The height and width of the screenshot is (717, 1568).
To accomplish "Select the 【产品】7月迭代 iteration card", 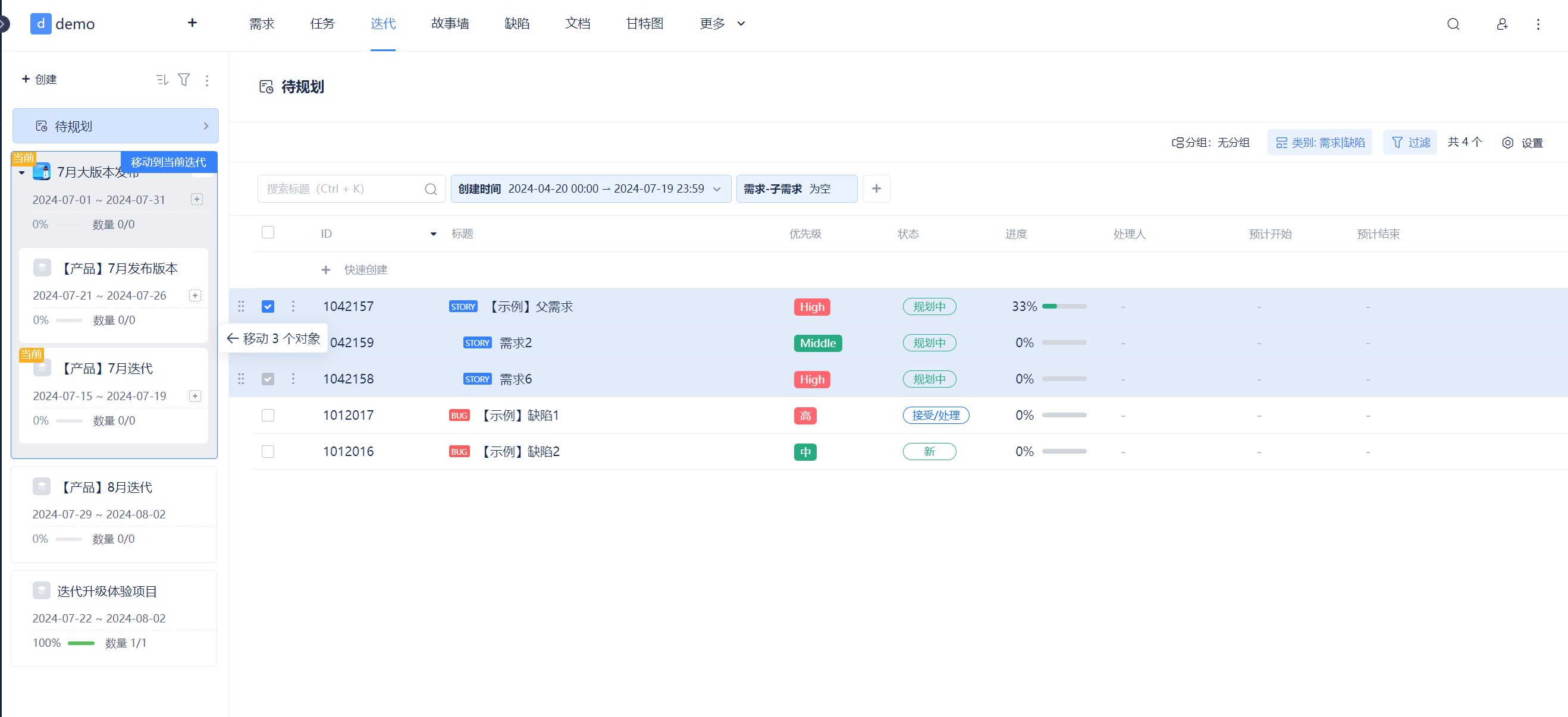I will pos(114,395).
